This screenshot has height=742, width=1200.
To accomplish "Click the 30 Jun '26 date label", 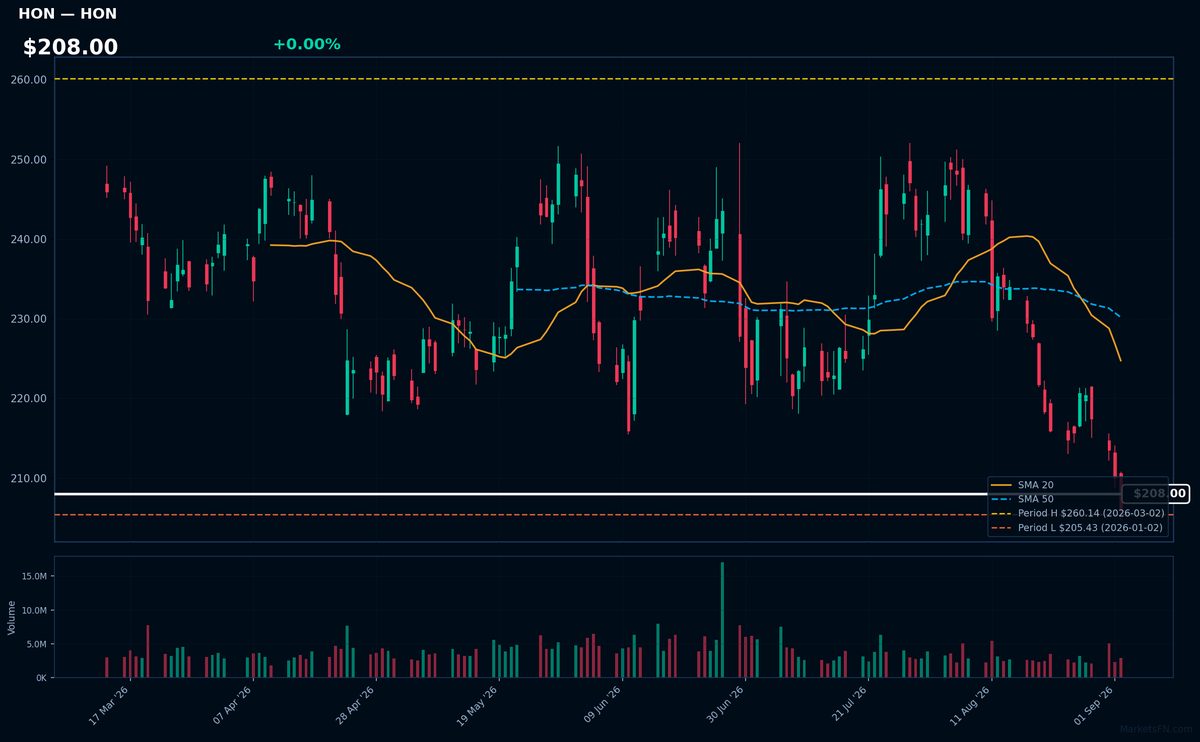I will pos(725,705).
